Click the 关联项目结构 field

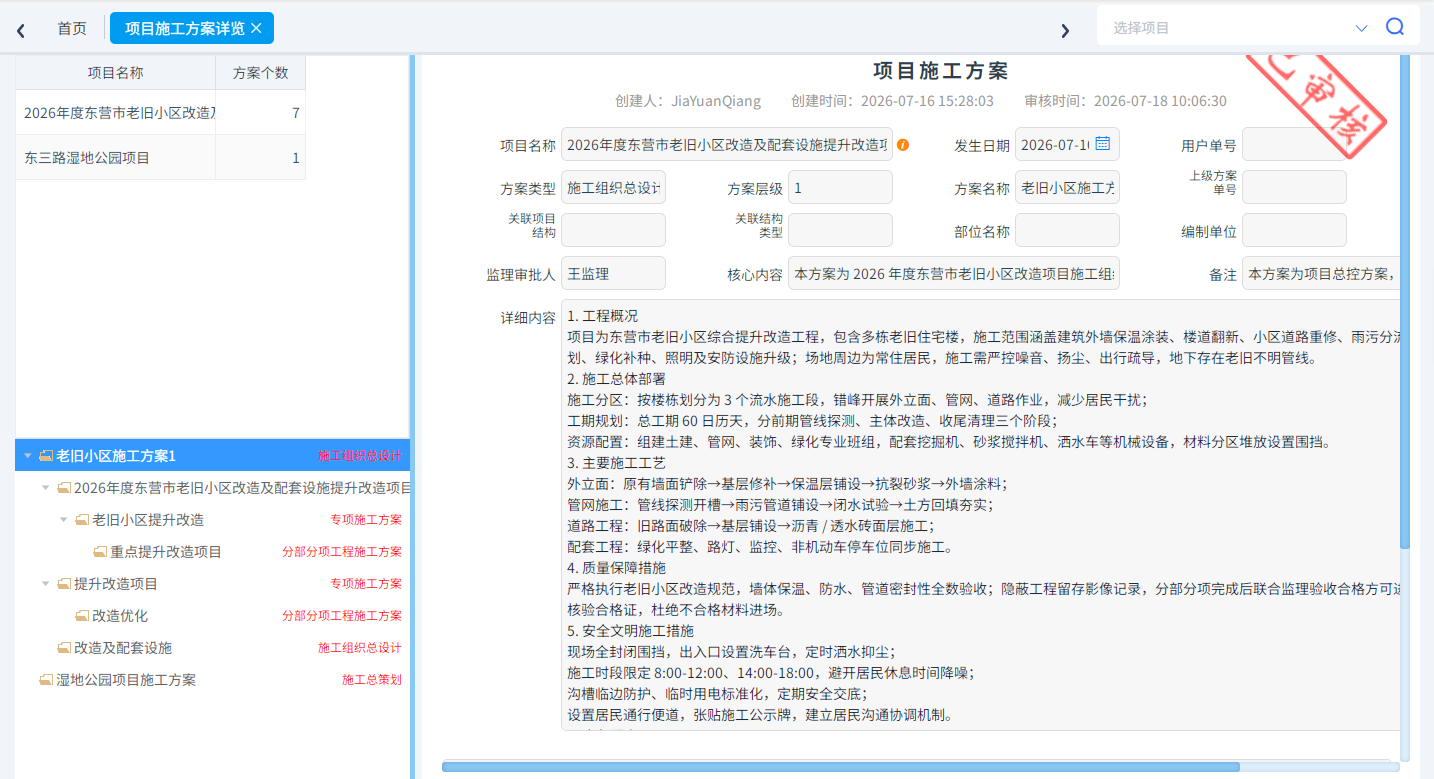613,230
